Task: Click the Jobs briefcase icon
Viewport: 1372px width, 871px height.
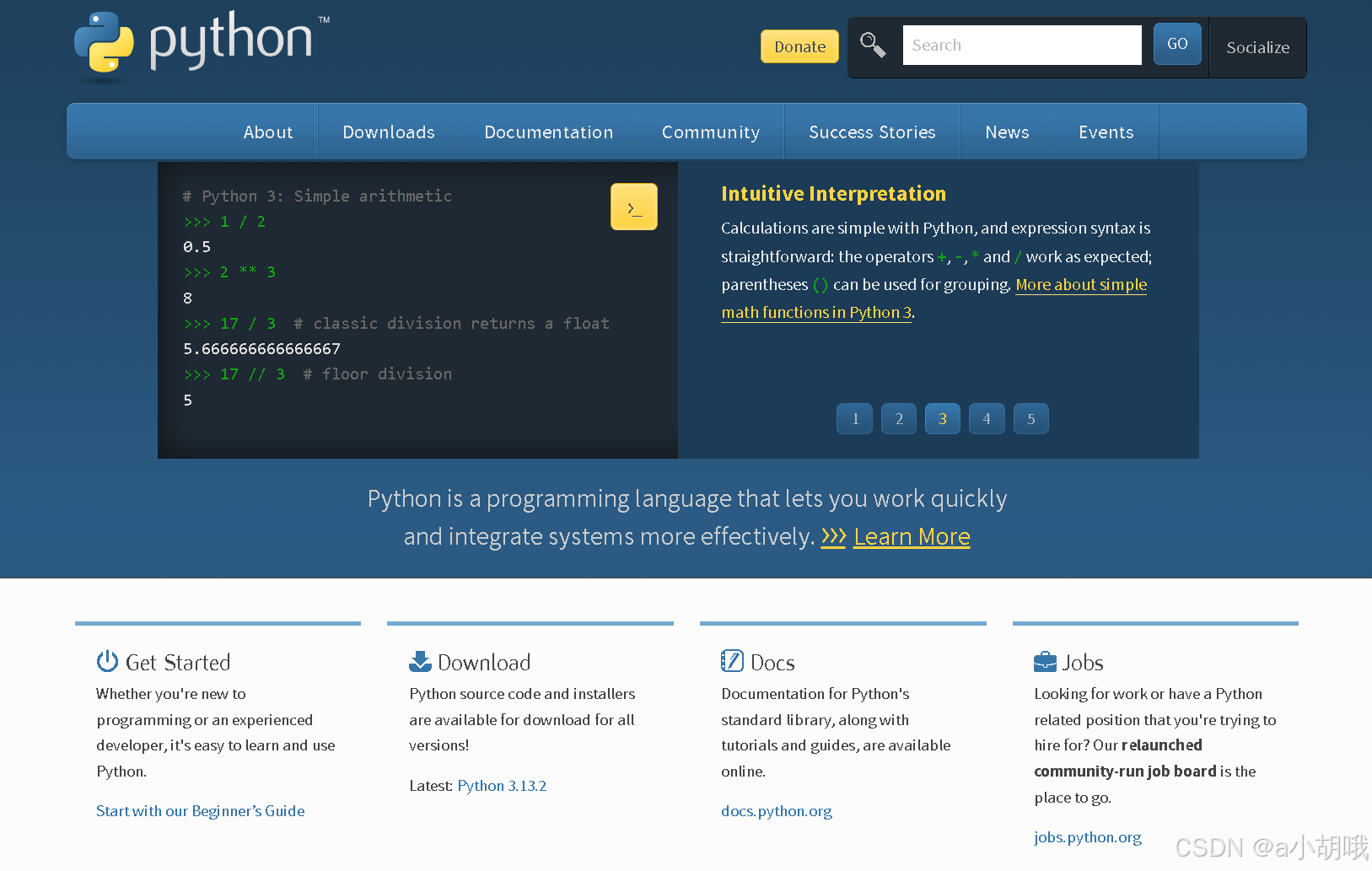Action: click(1045, 661)
